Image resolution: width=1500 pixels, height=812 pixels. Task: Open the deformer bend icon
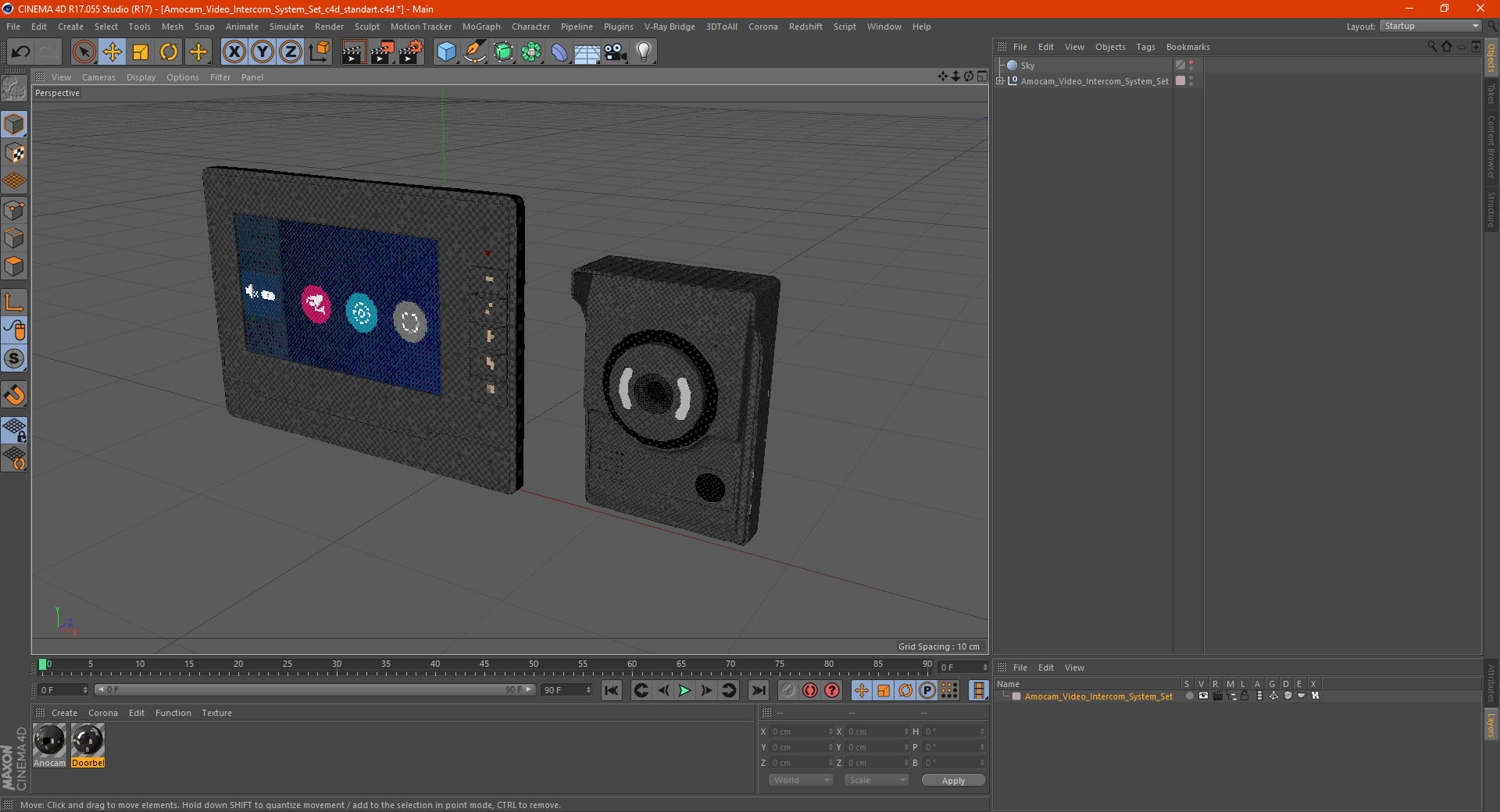(x=559, y=52)
